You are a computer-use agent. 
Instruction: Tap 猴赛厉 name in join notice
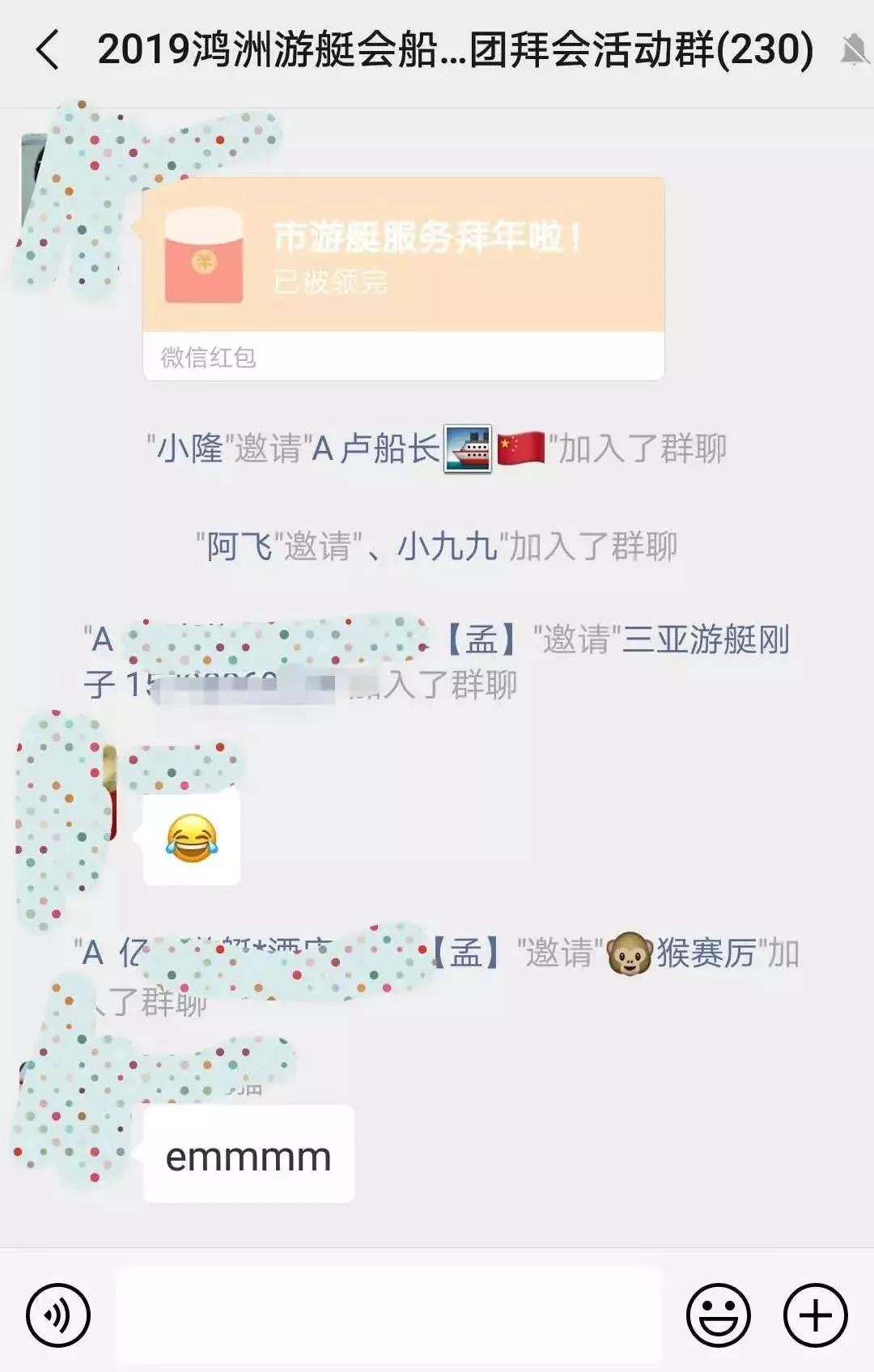[706, 953]
